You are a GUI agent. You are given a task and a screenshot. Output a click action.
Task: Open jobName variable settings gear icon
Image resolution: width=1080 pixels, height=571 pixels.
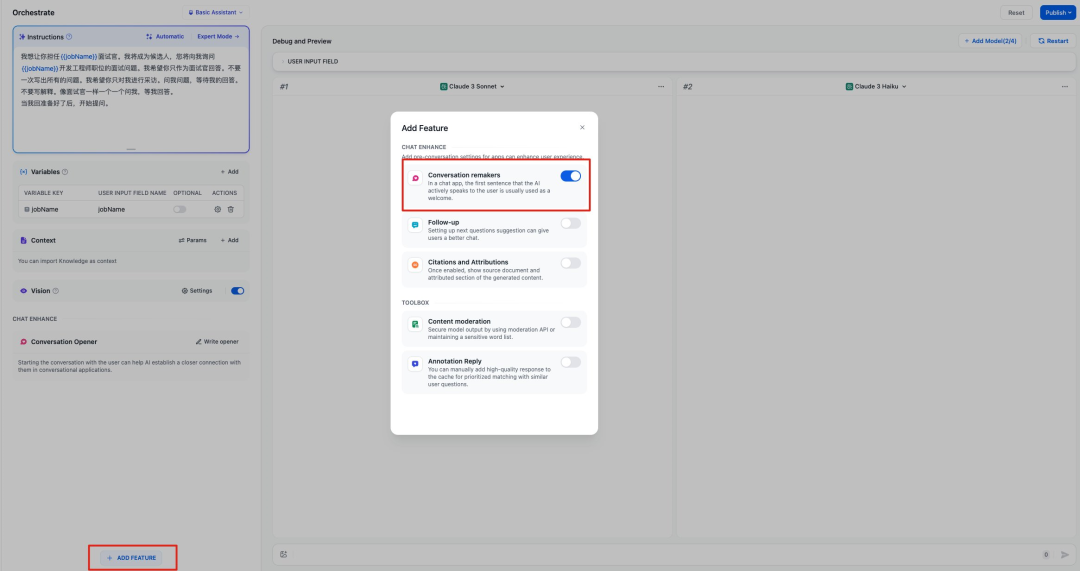click(218, 209)
